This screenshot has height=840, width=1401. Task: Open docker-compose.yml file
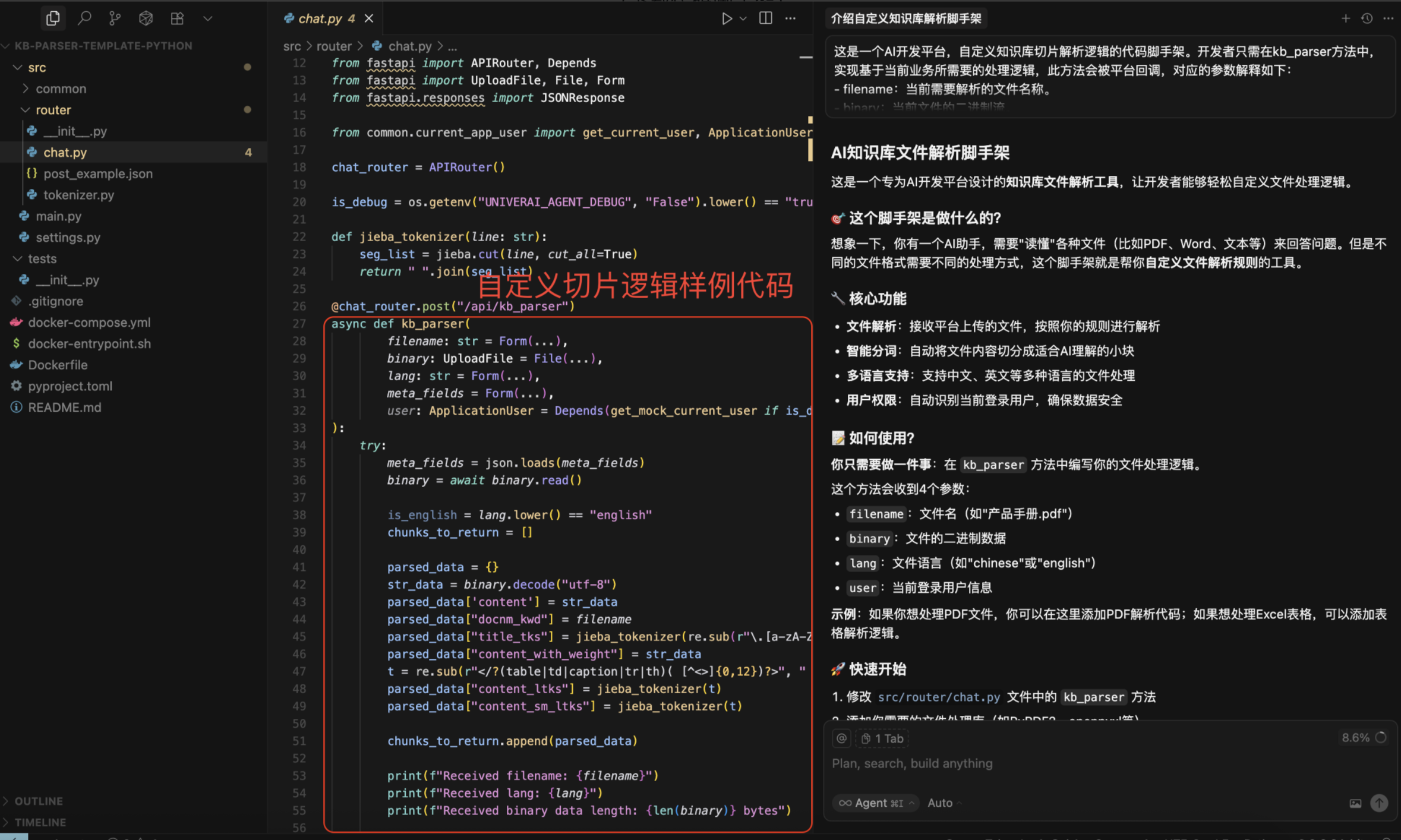(x=89, y=323)
